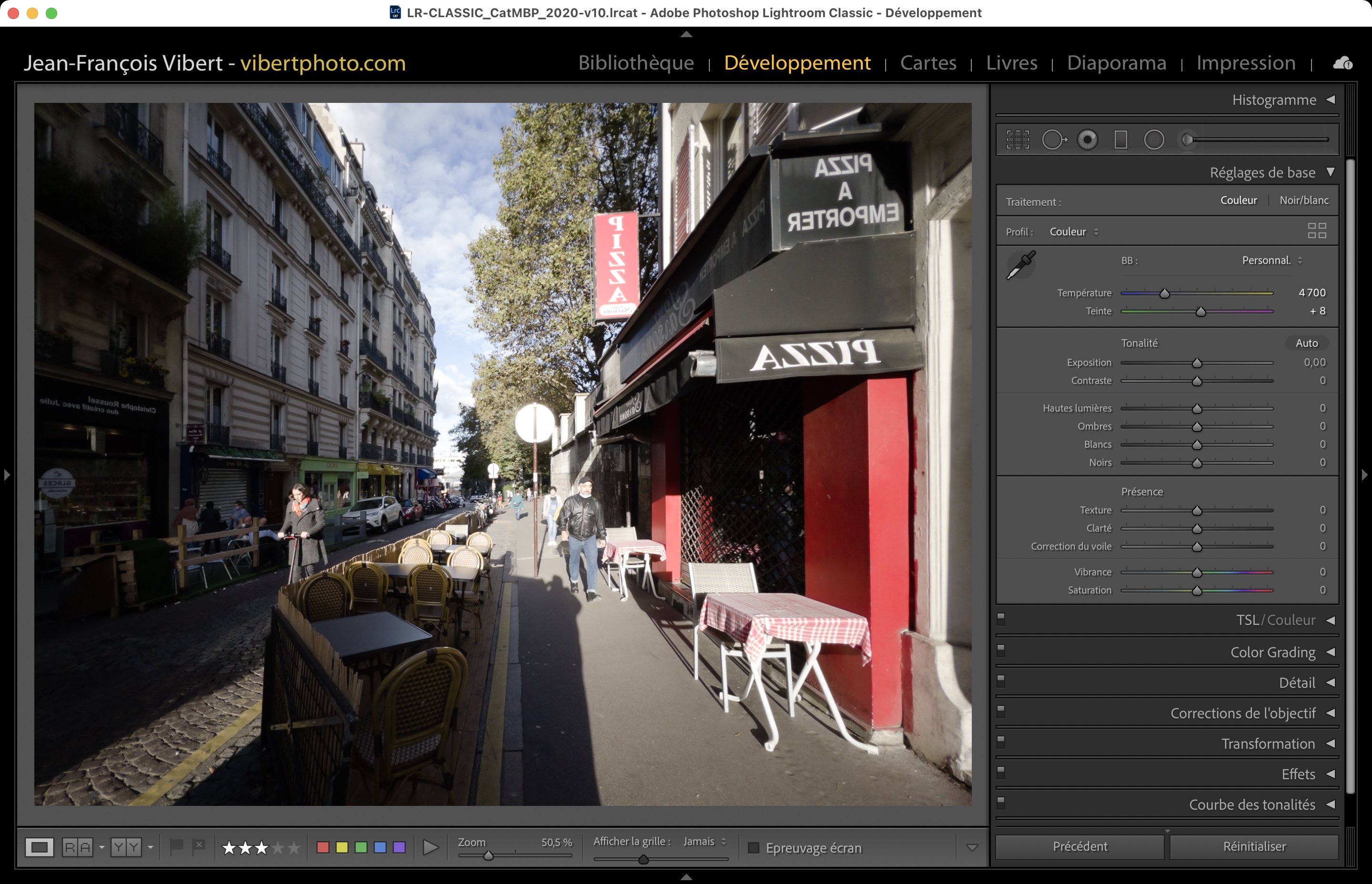Select the Radial Filter tool
The width and height of the screenshot is (1372, 884).
click(x=1154, y=140)
